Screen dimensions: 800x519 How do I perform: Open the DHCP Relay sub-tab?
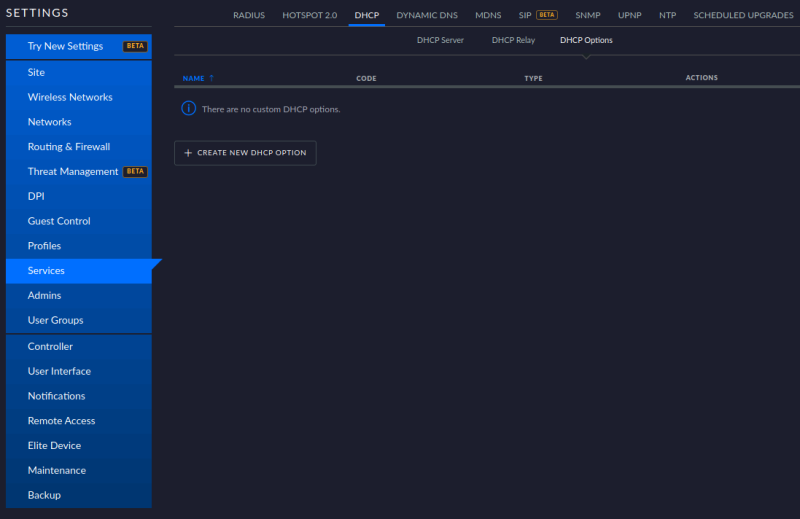tap(513, 40)
